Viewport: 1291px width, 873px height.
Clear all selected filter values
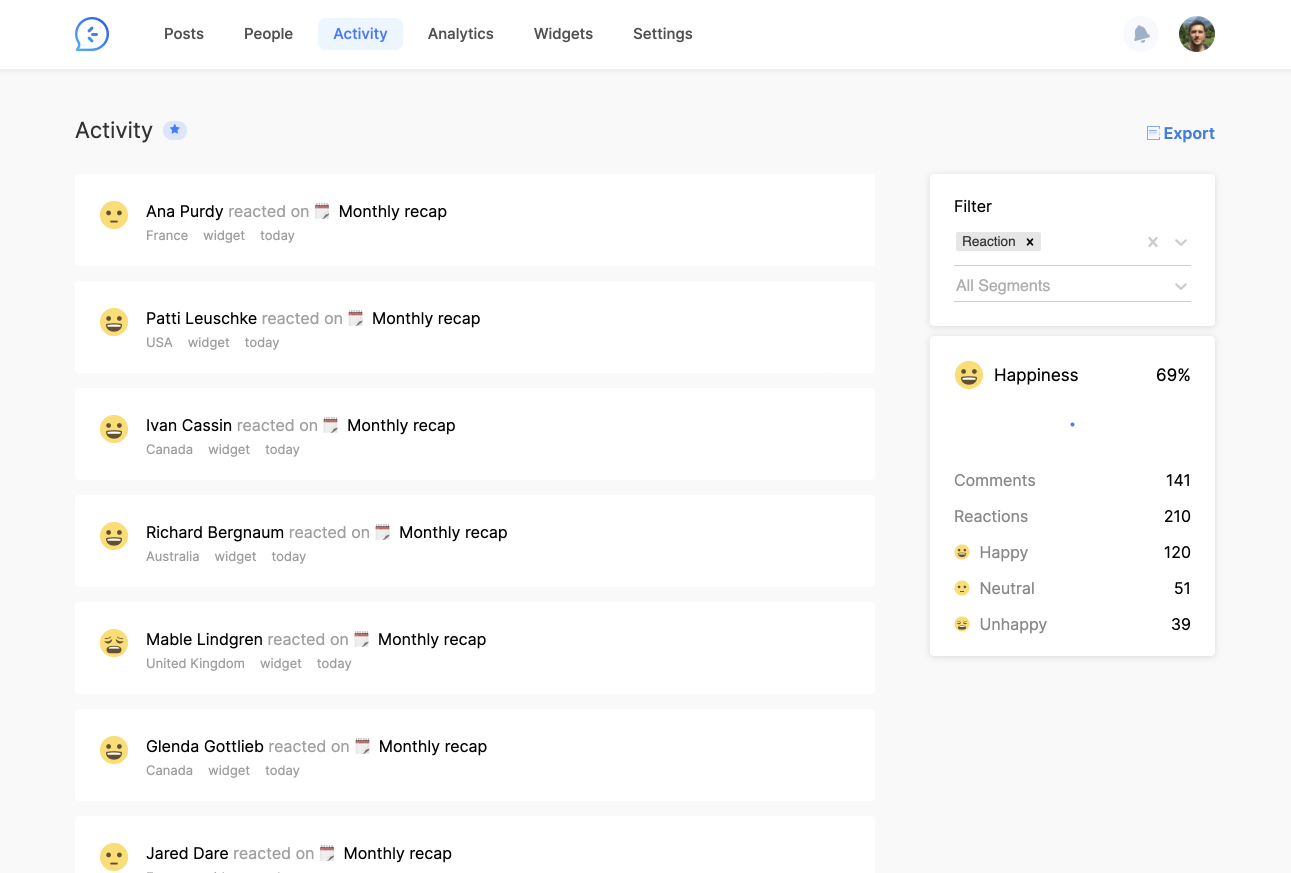click(x=1153, y=242)
